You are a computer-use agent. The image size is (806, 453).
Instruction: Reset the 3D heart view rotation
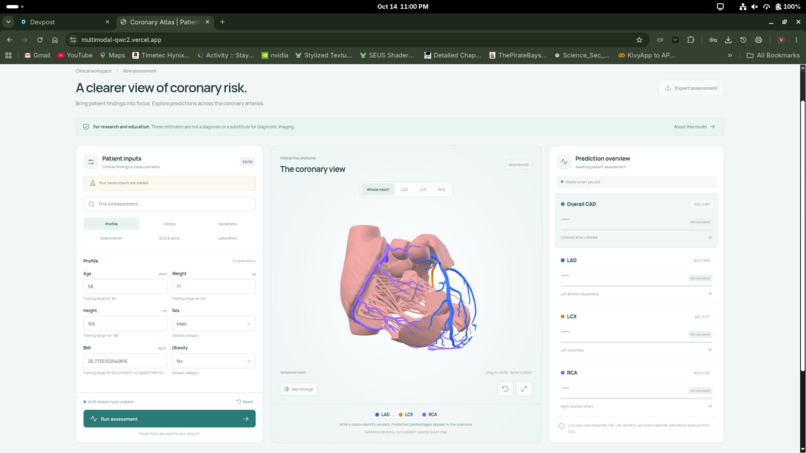(x=505, y=389)
